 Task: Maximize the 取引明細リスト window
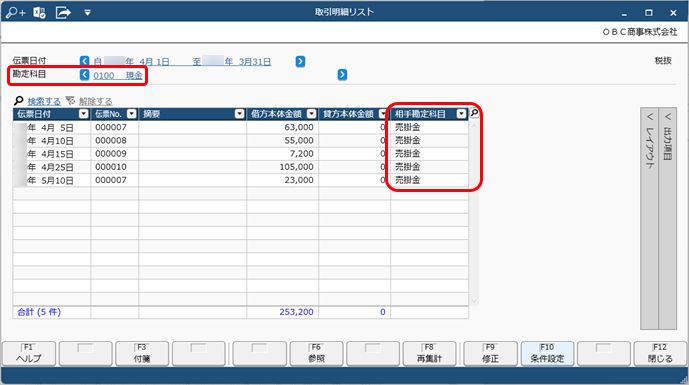pos(649,13)
